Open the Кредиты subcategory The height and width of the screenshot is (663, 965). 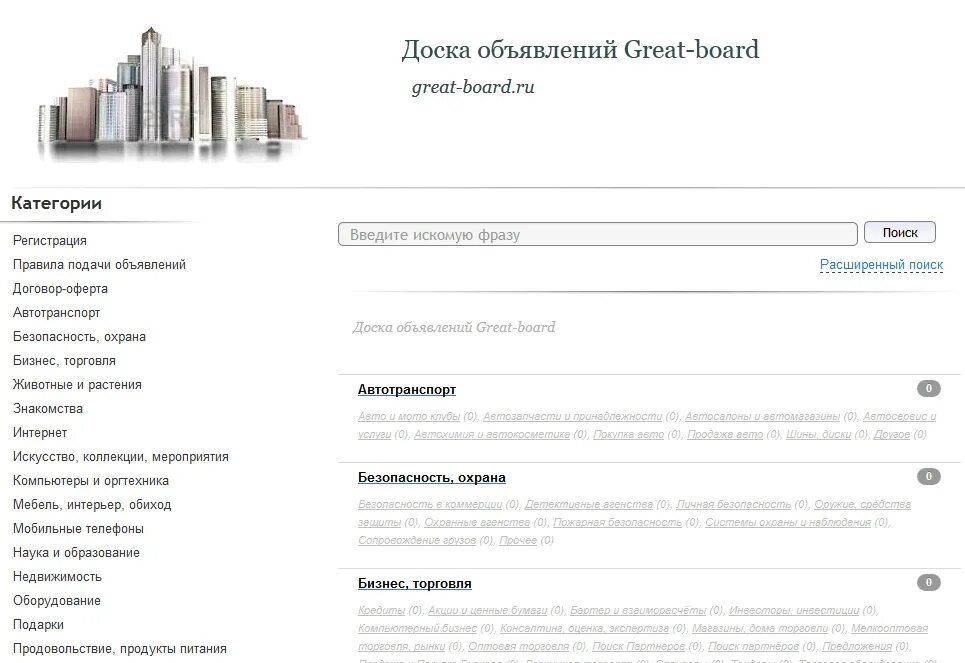click(x=381, y=611)
